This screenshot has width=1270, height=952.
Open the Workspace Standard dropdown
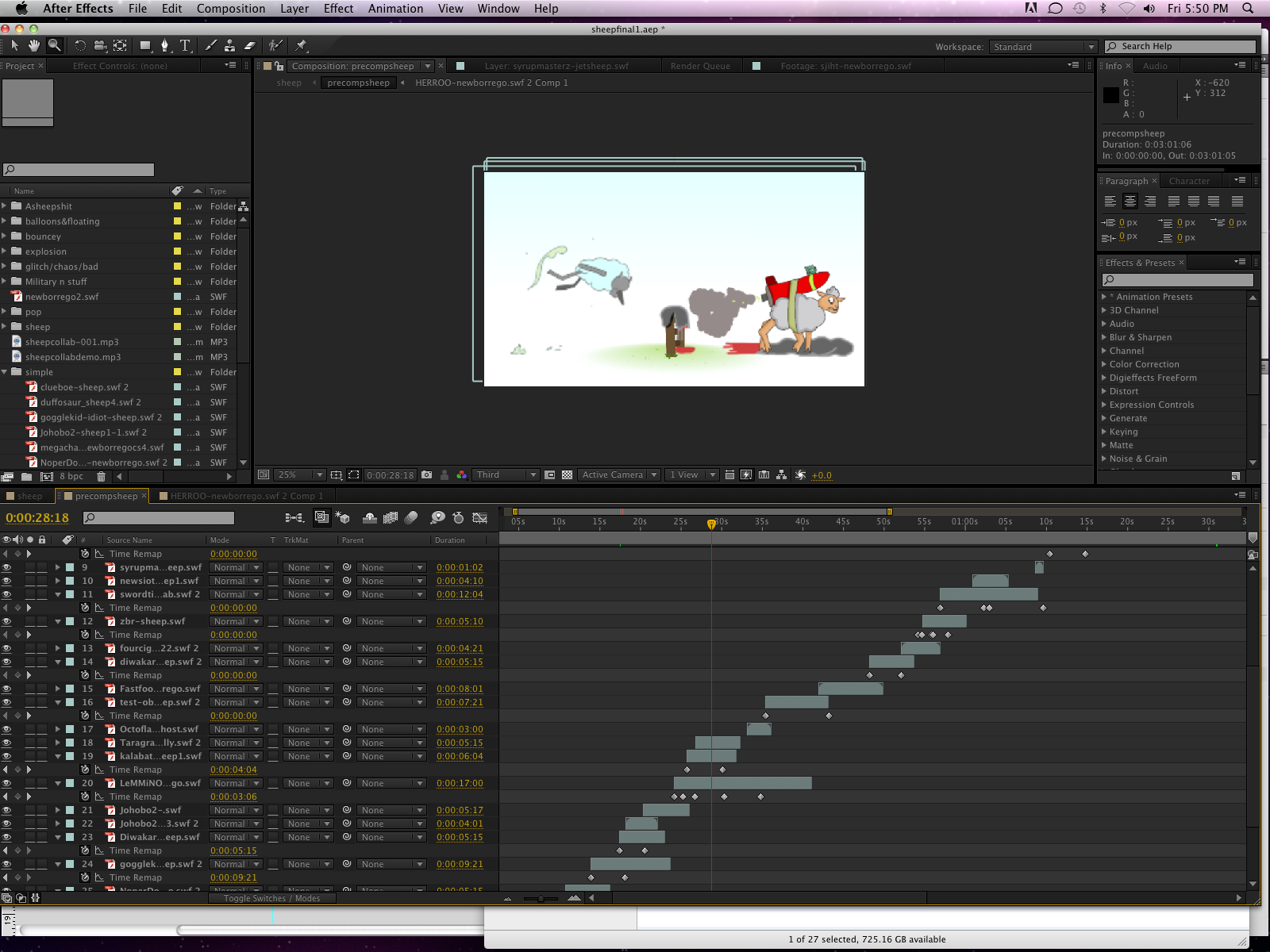(x=1043, y=47)
